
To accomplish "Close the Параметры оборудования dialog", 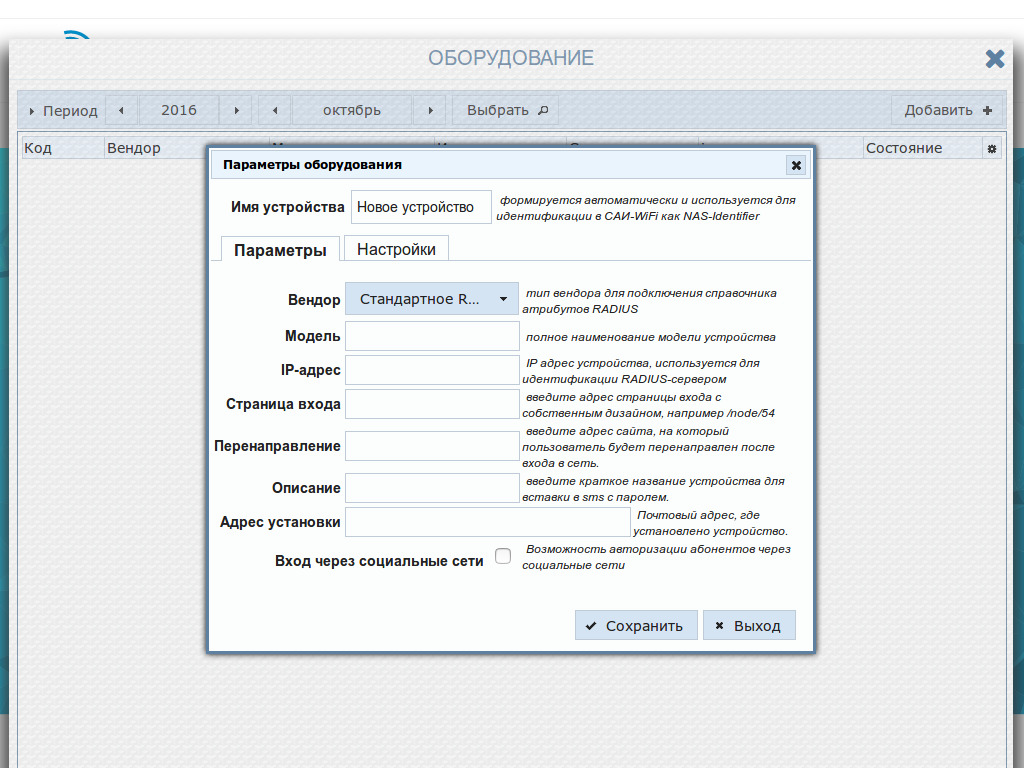I will point(796,165).
